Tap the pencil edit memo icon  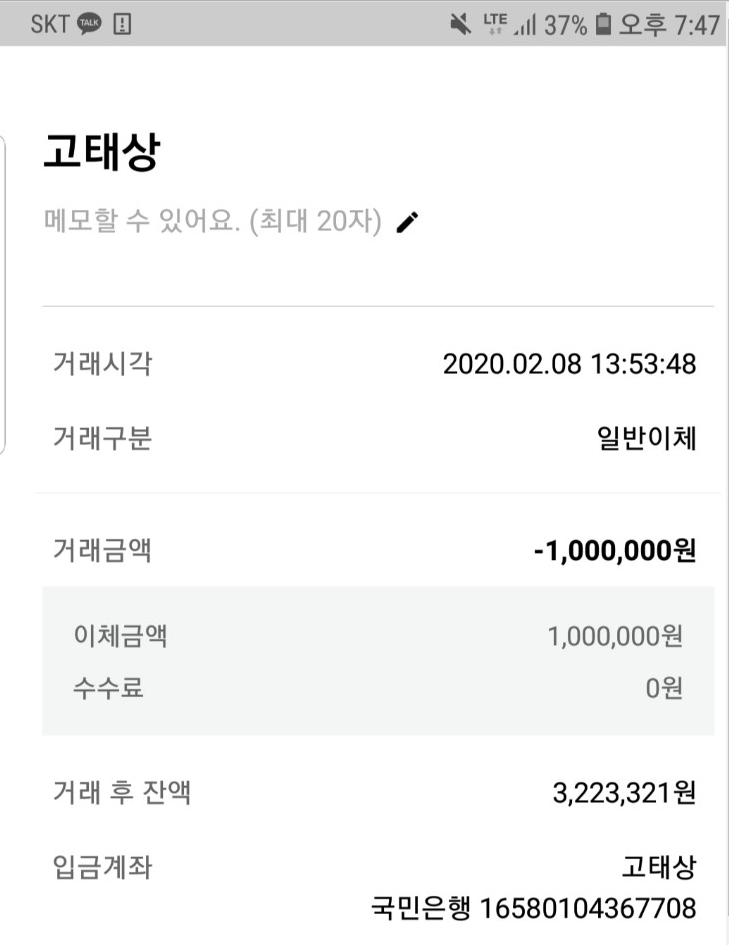[407, 222]
